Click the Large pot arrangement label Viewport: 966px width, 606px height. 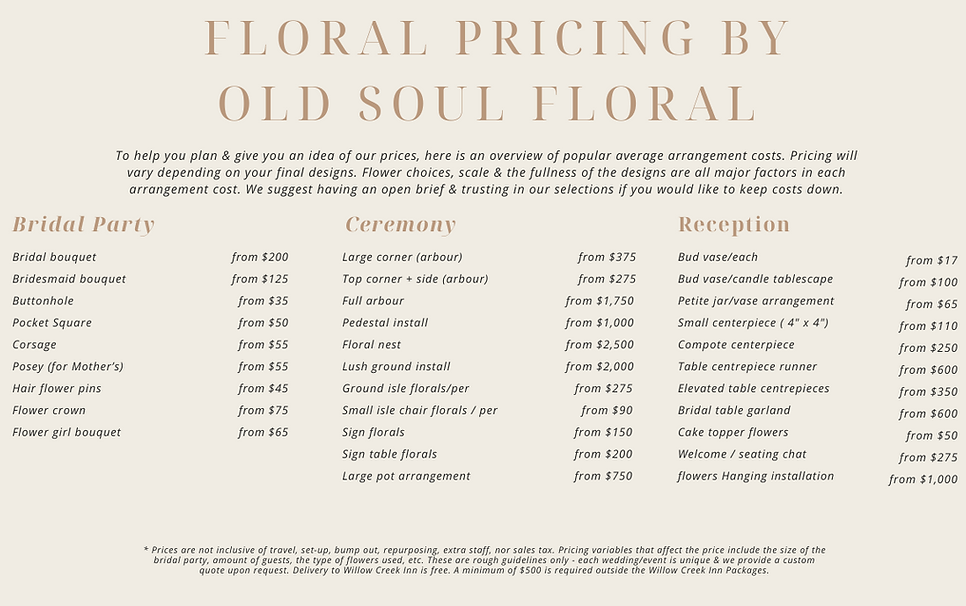point(406,476)
